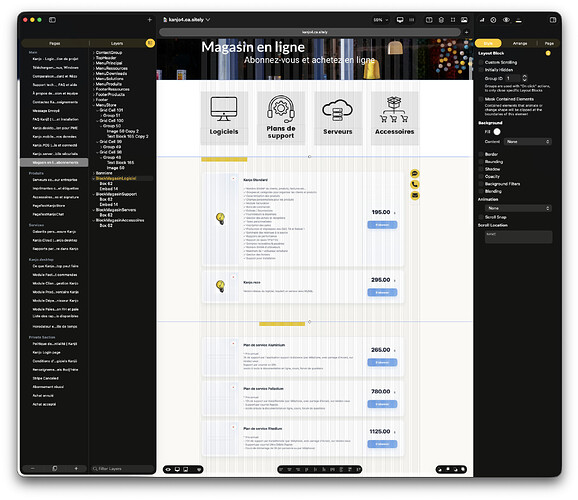Switch to the Layers tab
Viewport: 578px width, 500px height.
point(117,44)
